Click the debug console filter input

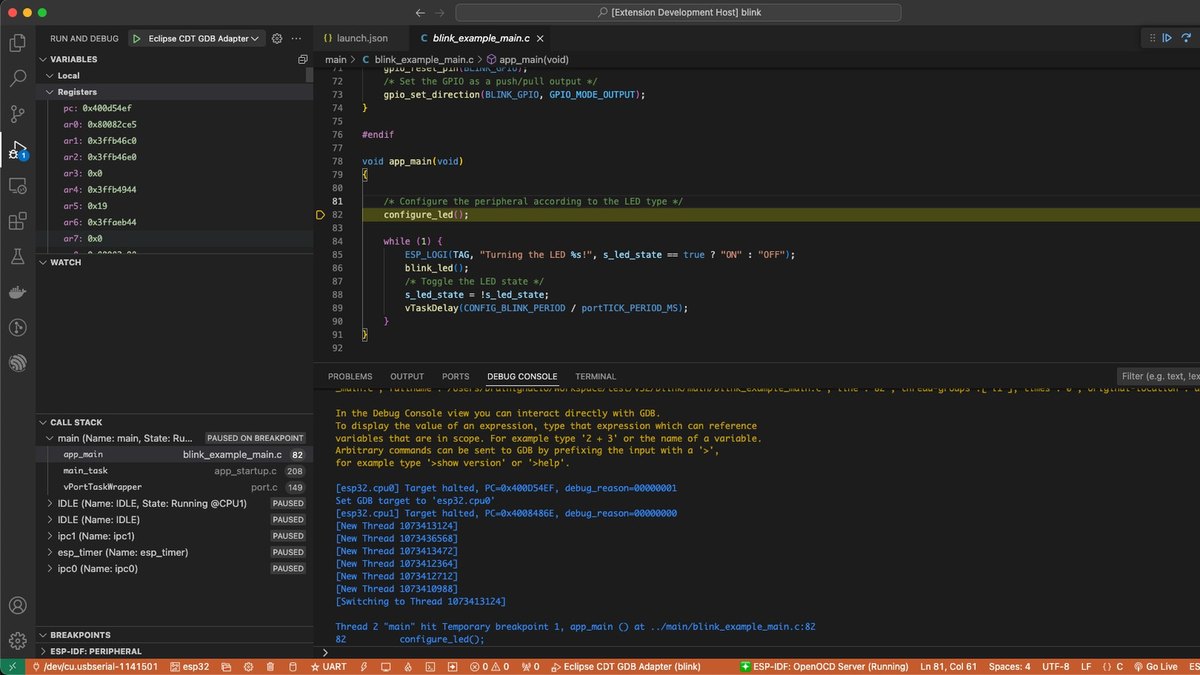1158,376
